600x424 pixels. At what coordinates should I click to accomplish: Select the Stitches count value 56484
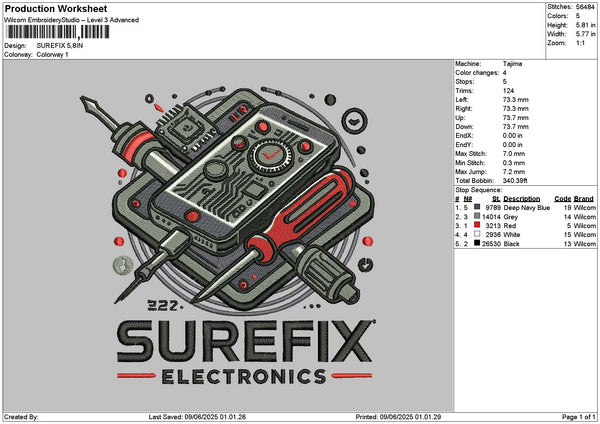586,7
